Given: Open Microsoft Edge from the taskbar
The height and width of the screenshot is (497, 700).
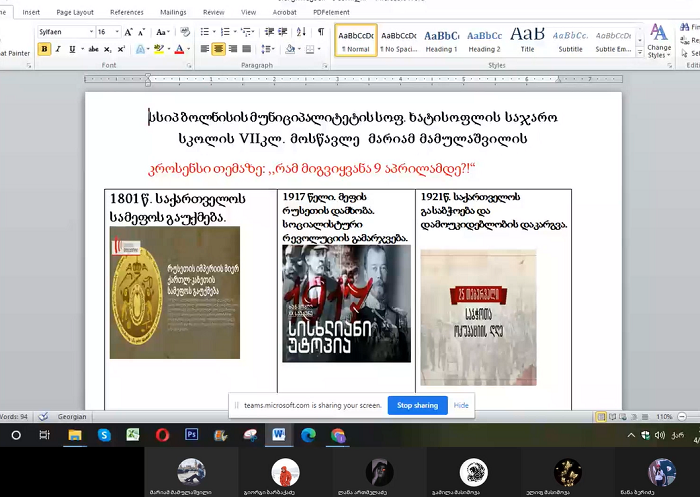Looking at the screenshot, I should click(308, 435).
